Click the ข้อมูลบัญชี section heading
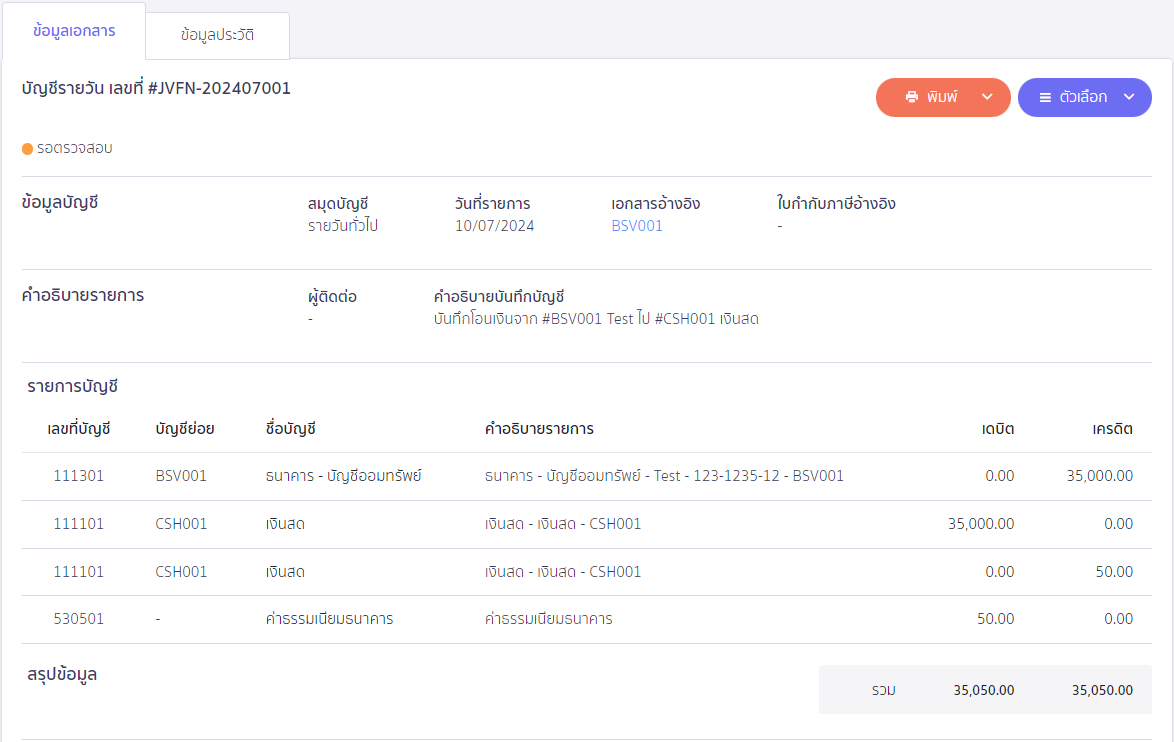The height and width of the screenshot is (742, 1174). (x=60, y=203)
